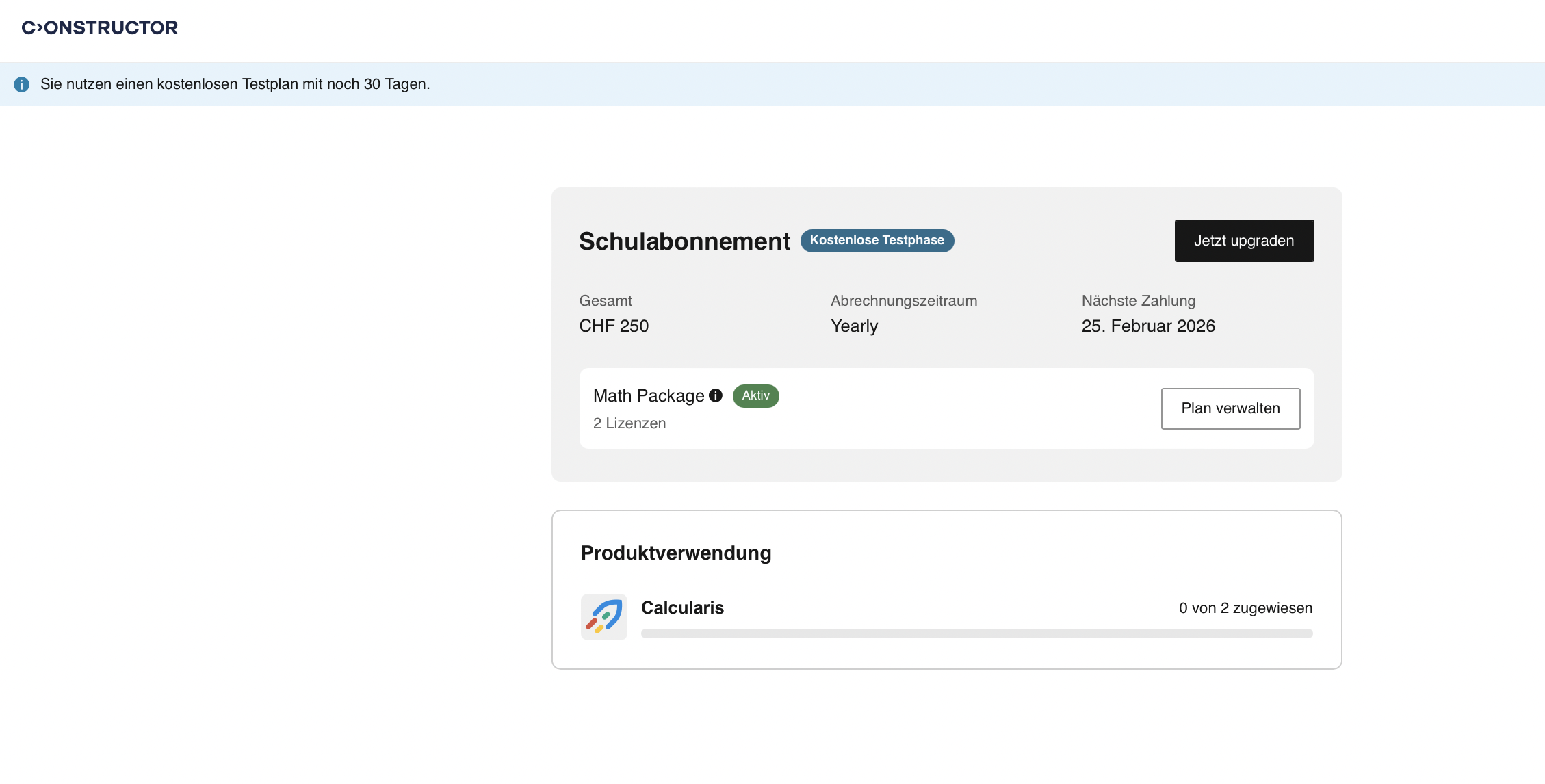This screenshot has height=784, width=1545.
Task: Click the Abrechnungszeitraum label
Action: [x=904, y=301]
